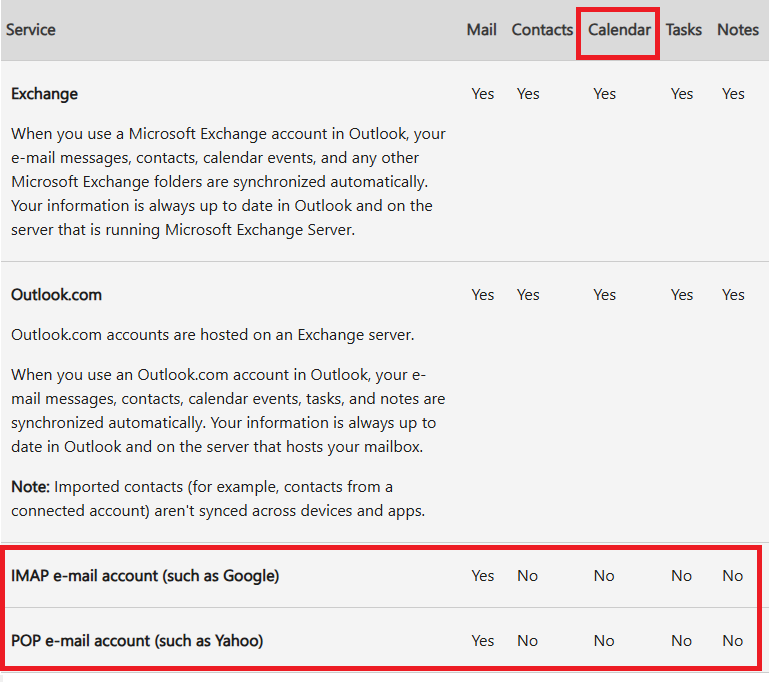Select Outlook.com Mail Yes cell
This screenshot has width=776, height=682.
pos(483,294)
